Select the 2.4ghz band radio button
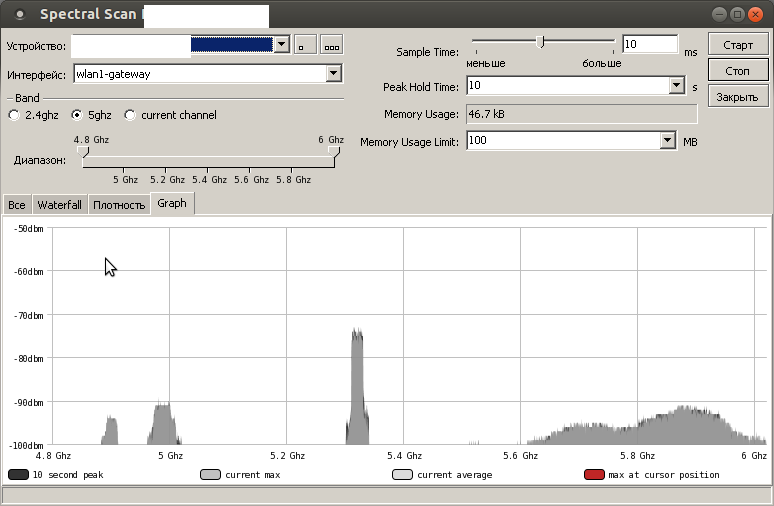 tap(14, 115)
